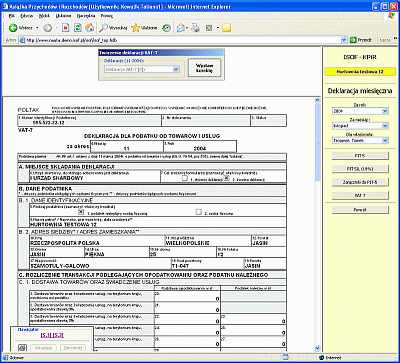Click the Mail envelope icon
Viewport: 400px width, 363px height.
(180, 28)
